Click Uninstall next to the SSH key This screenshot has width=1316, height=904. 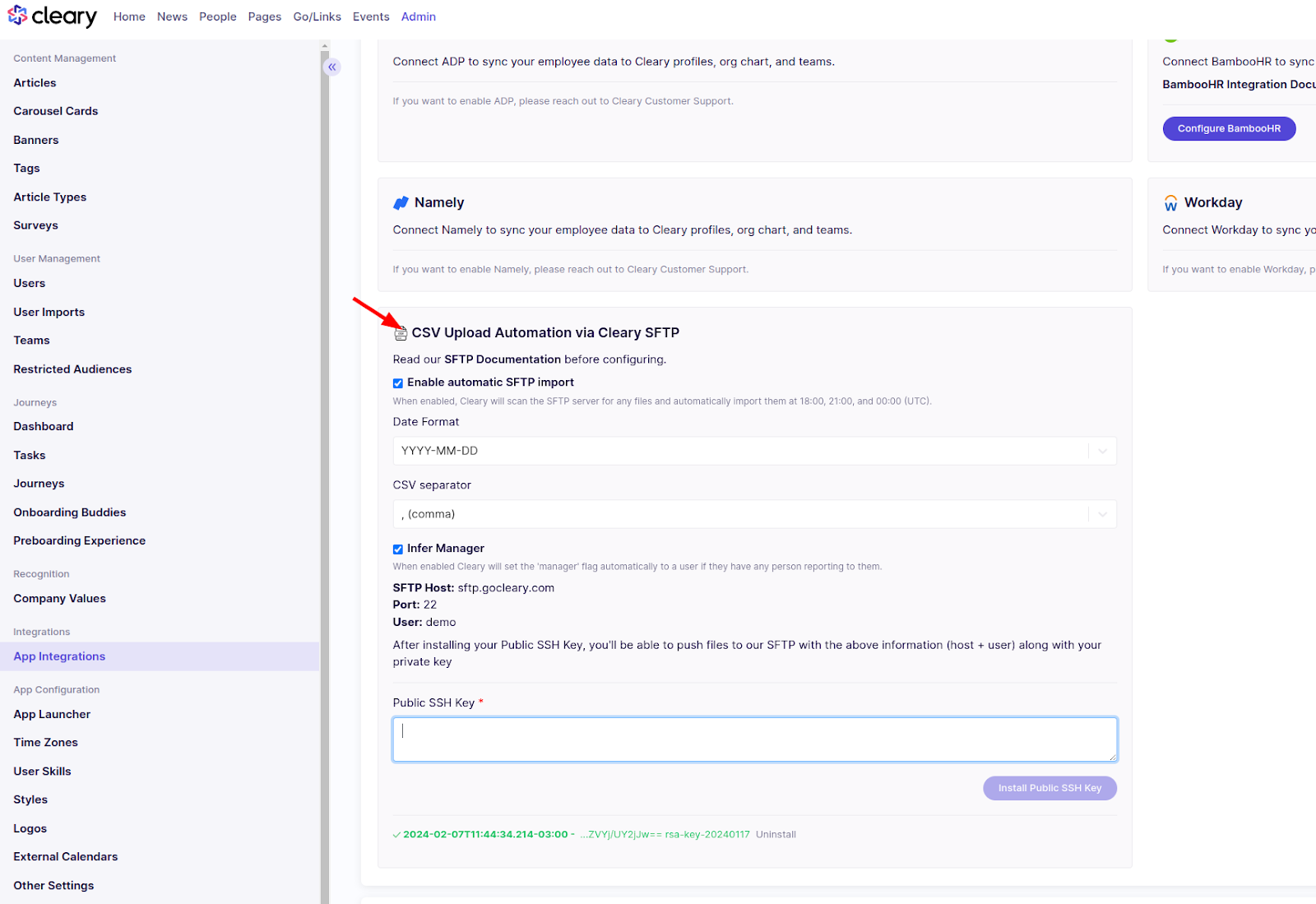pos(776,835)
